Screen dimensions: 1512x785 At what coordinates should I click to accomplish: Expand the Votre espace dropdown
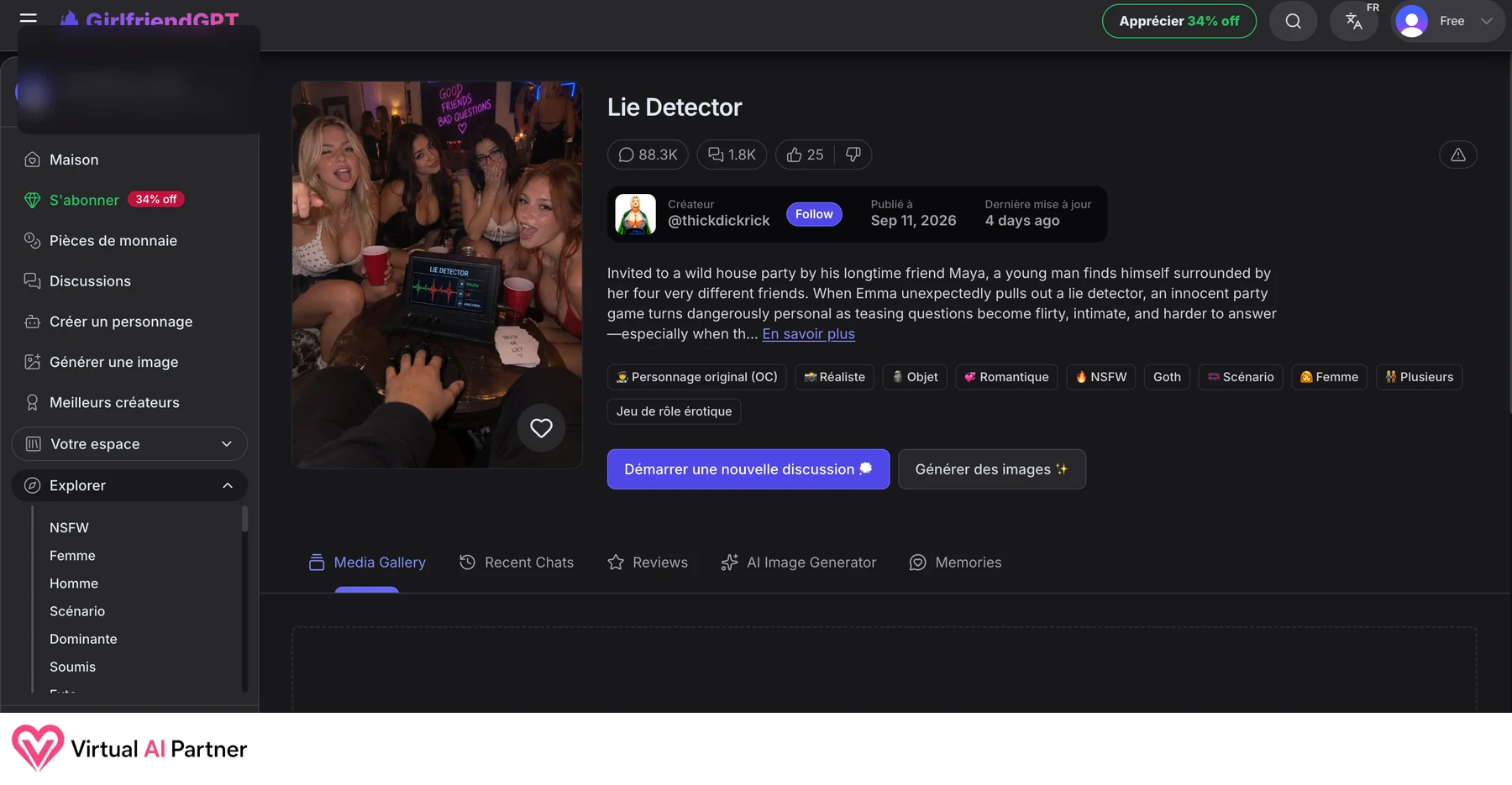pos(129,444)
